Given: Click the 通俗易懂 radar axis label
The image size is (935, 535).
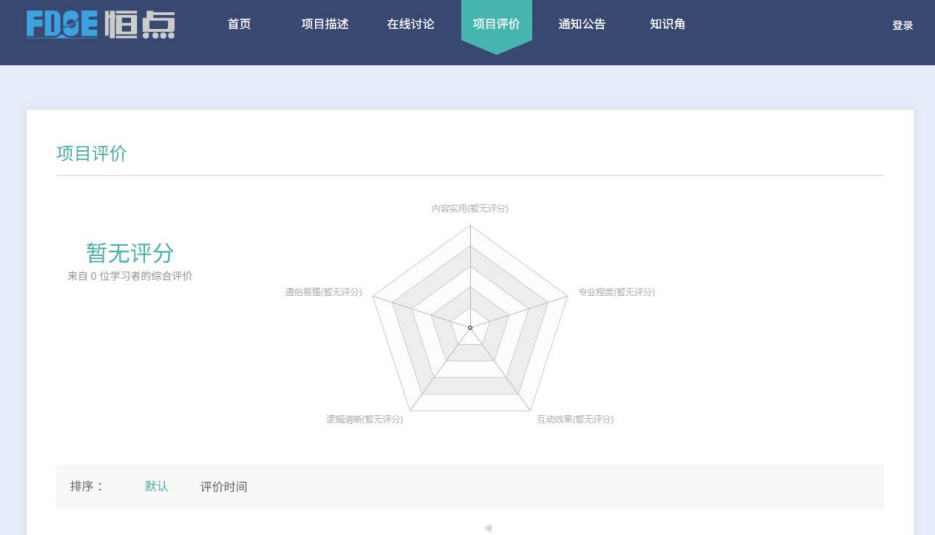Looking at the screenshot, I should (323, 292).
